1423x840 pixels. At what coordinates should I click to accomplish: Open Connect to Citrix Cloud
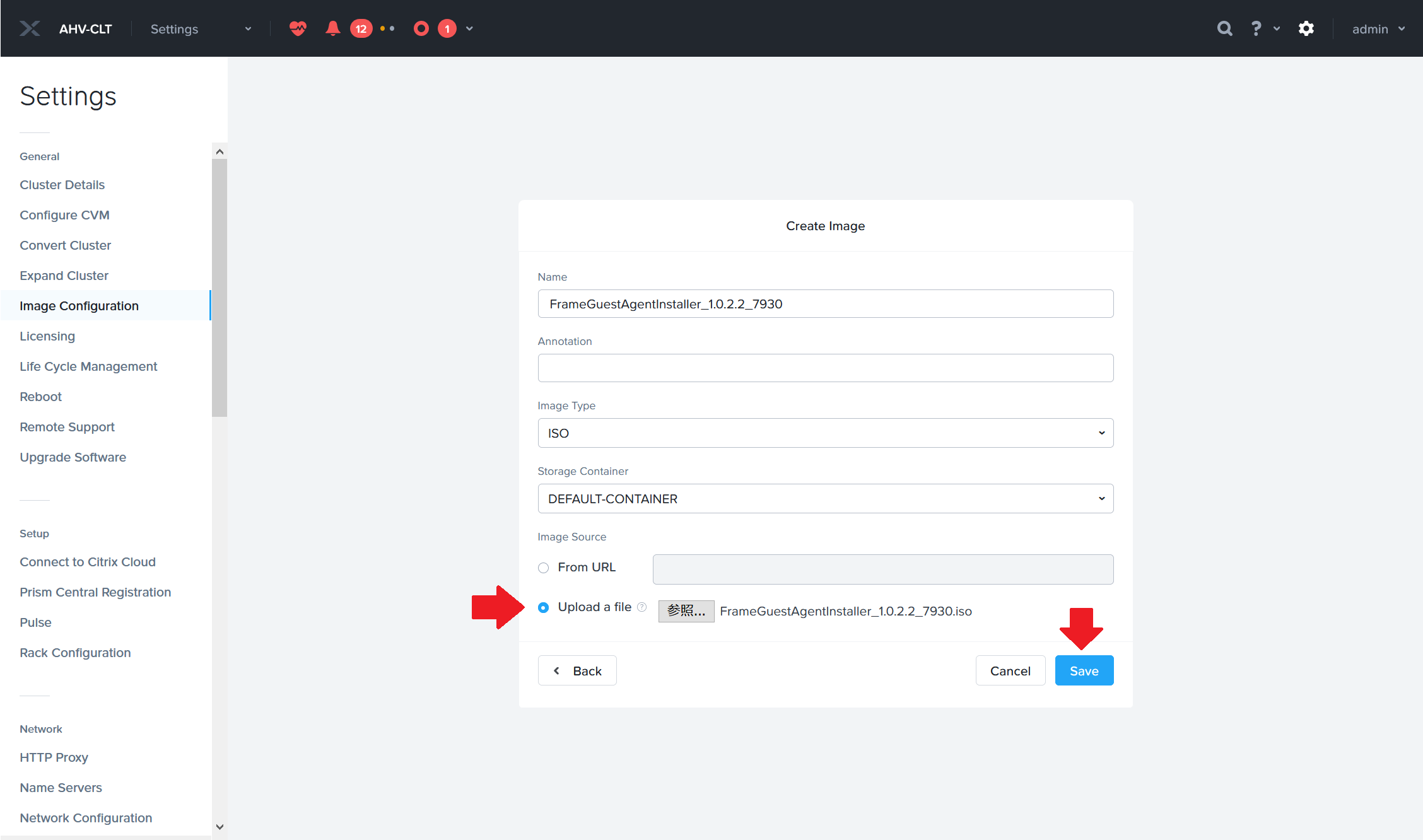88,562
